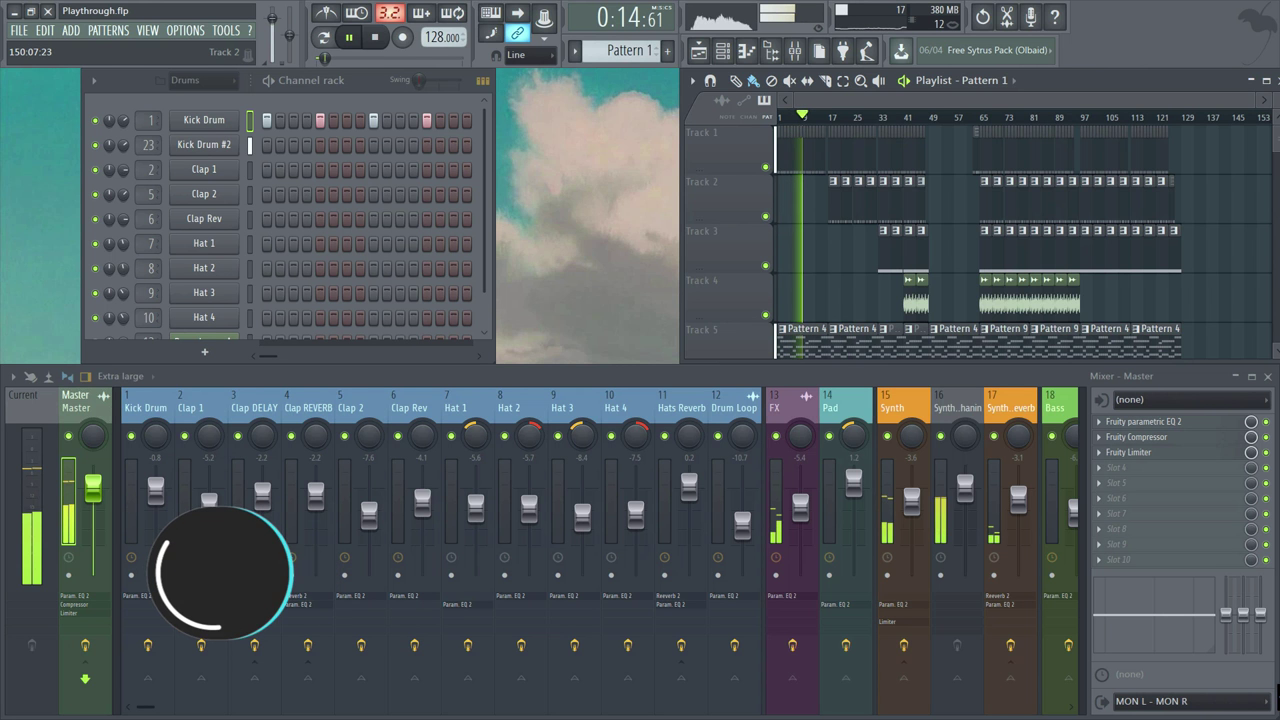Open the Plugin picker toolbar icon
The width and height of the screenshot is (1280, 720).
coord(843,50)
